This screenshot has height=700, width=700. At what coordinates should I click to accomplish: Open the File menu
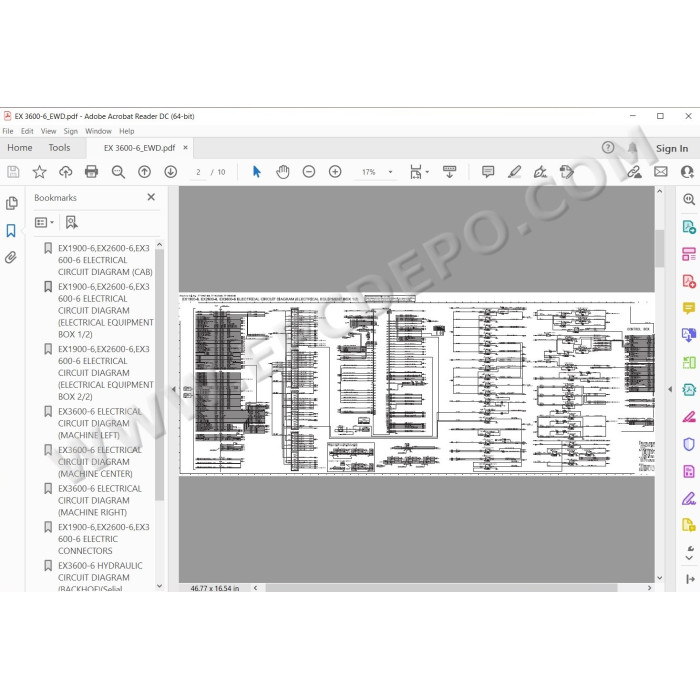click(8, 131)
